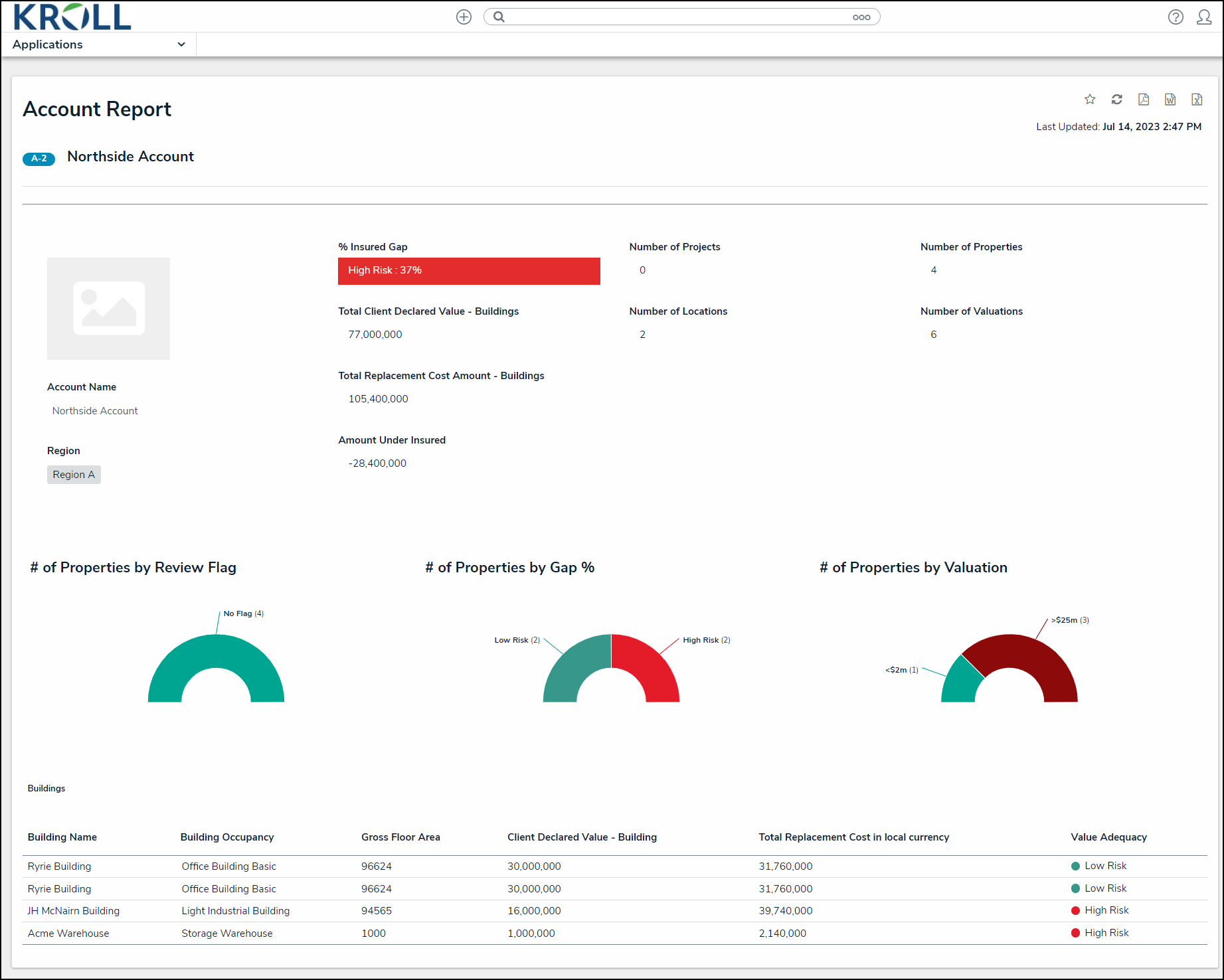Viewport: 1224px width, 980px height.
Task: Open the Help question mark icon
Action: (x=1176, y=17)
